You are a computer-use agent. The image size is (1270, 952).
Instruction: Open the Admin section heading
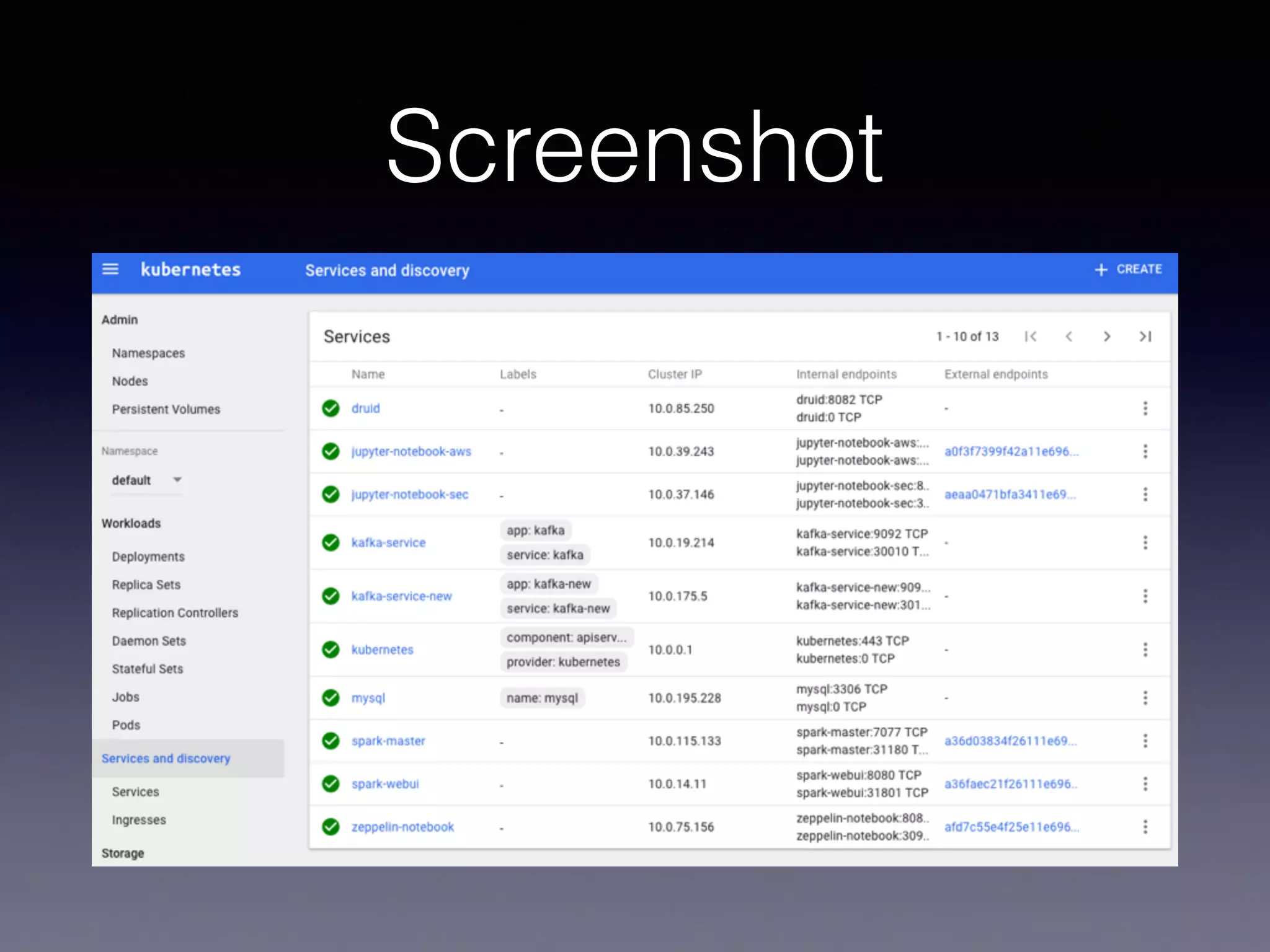[120, 320]
